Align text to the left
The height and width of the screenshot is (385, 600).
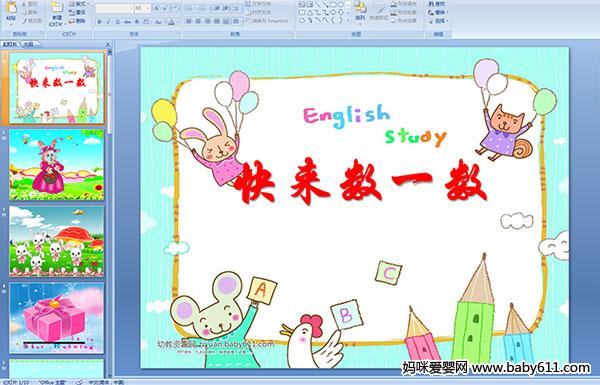tap(189, 21)
